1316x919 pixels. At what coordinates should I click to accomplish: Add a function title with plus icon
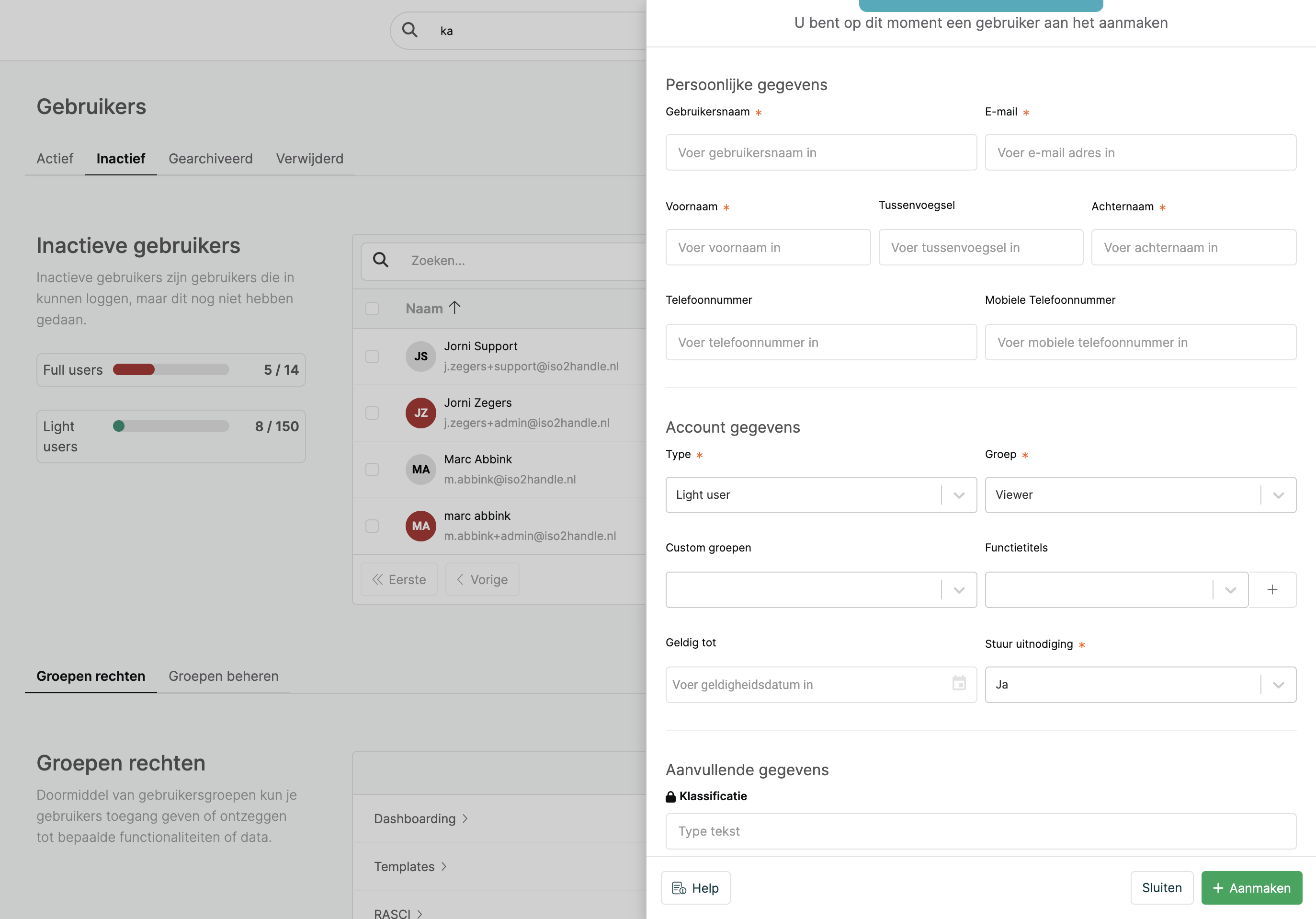coord(1272,589)
